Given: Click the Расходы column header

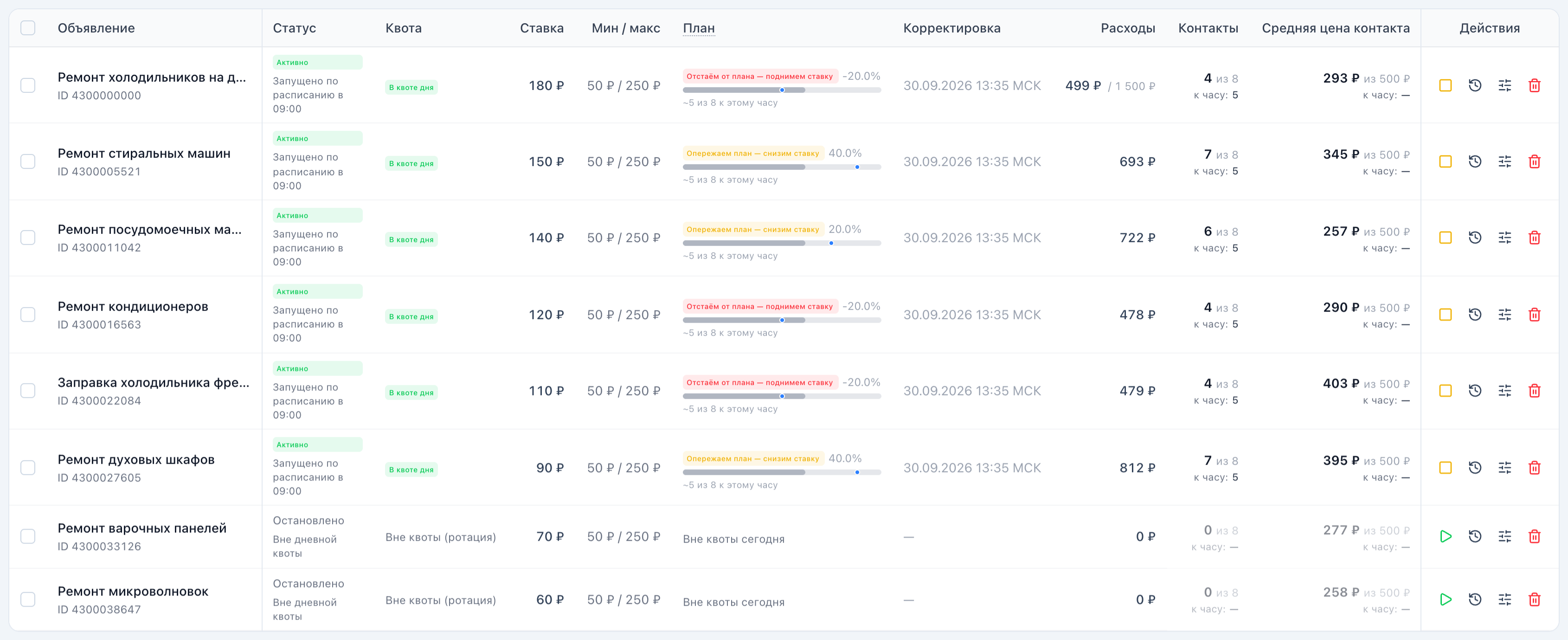Looking at the screenshot, I should pos(1127,28).
